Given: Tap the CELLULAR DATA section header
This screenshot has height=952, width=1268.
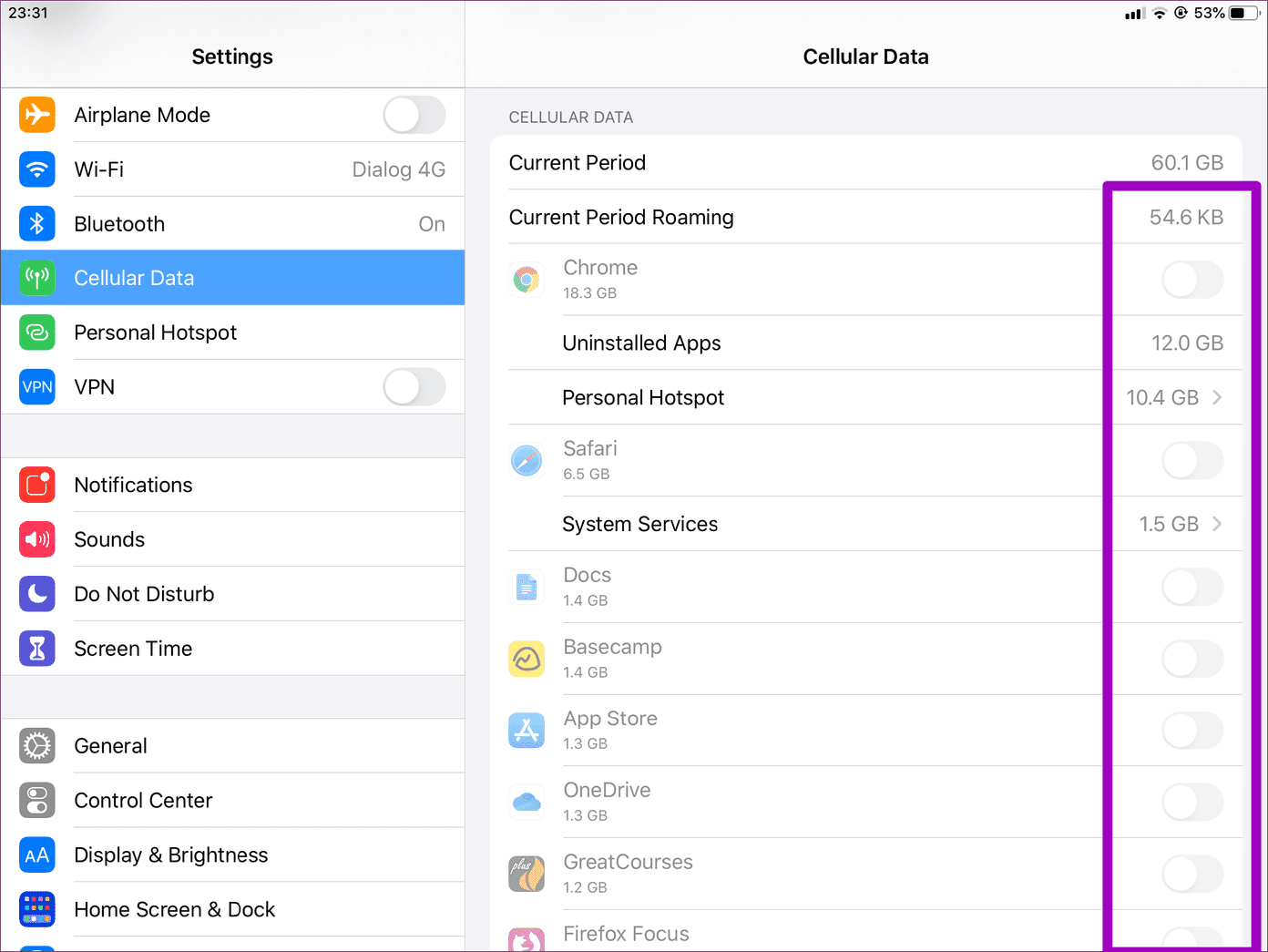Looking at the screenshot, I should coord(571,118).
